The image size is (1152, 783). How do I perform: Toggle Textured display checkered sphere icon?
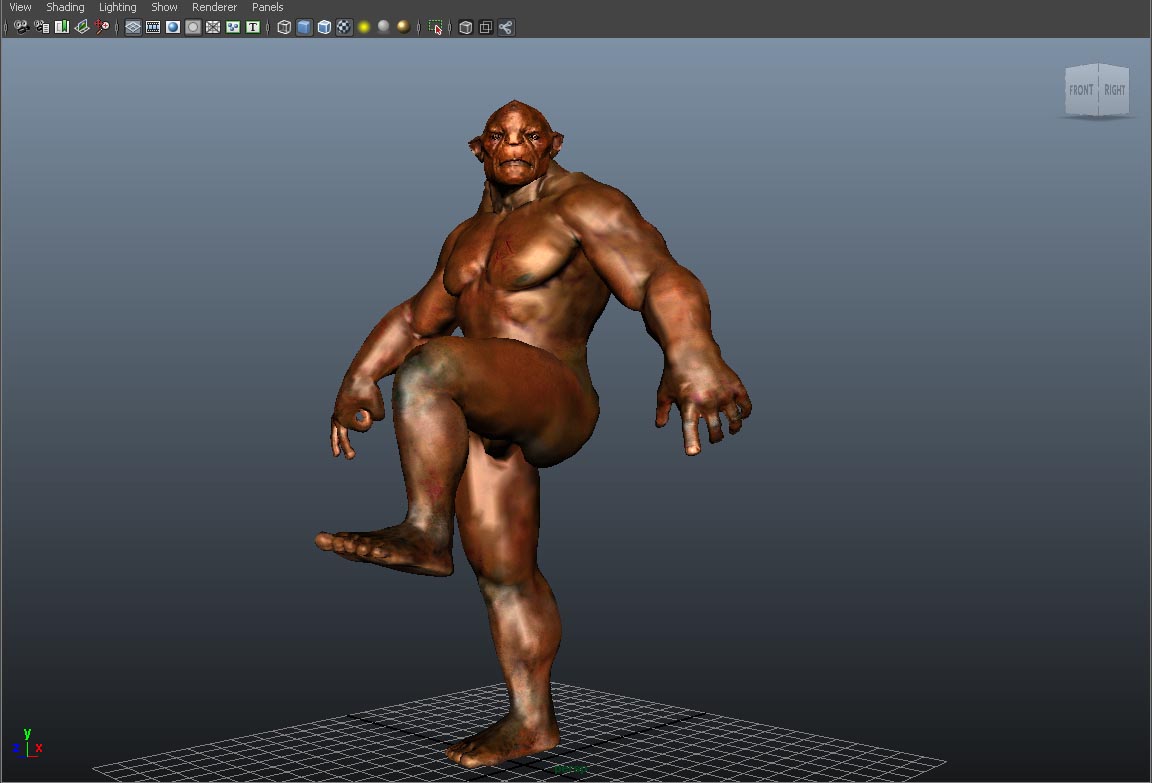[x=344, y=27]
